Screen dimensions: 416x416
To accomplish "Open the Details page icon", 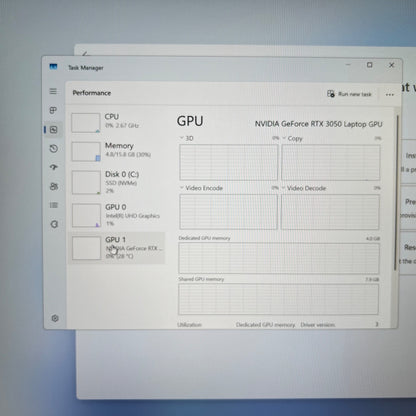I will 54,205.
